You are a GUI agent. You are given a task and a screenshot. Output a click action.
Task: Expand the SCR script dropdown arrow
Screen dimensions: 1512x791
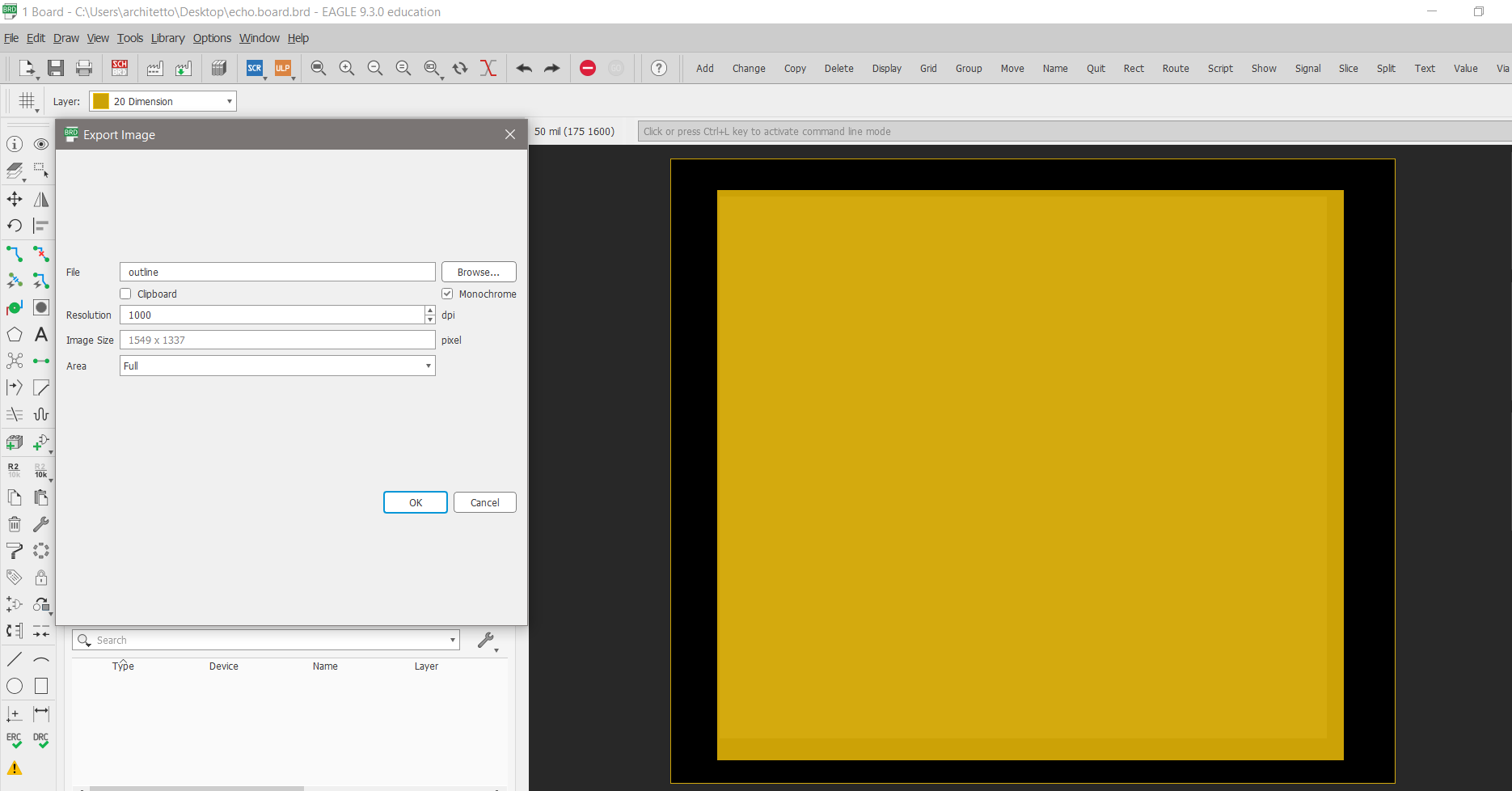(265, 78)
